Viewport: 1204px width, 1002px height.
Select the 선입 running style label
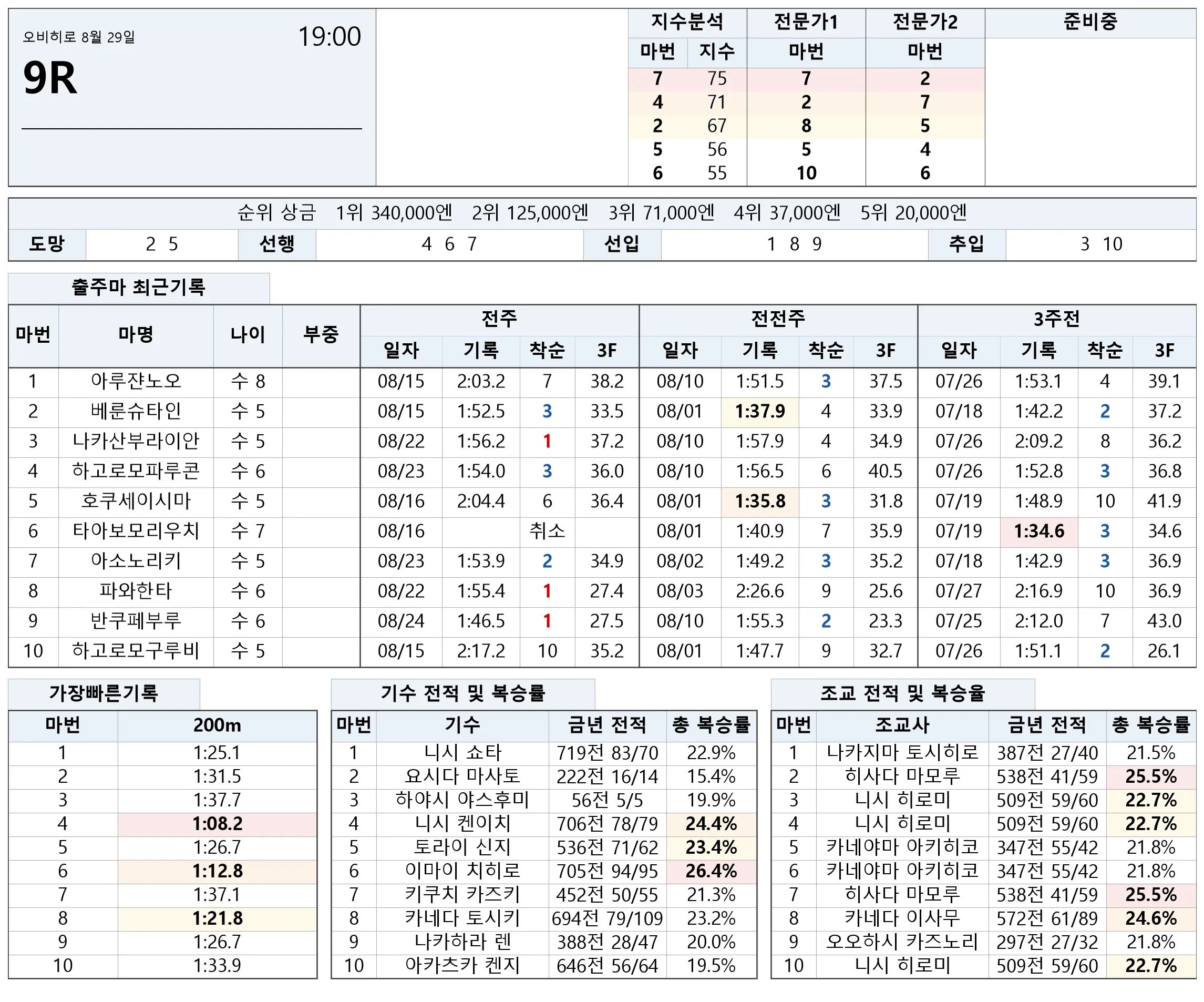coord(622,244)
